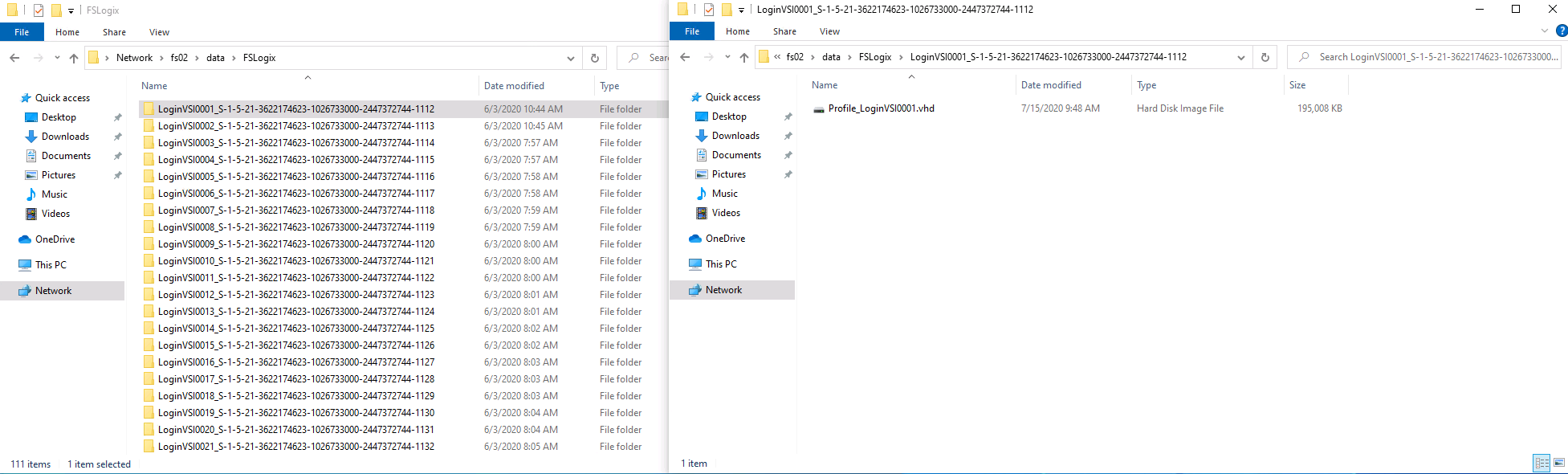
Task: Open Profile_LoginVSI0001.vhd disk image file
Action: (881, 108)
